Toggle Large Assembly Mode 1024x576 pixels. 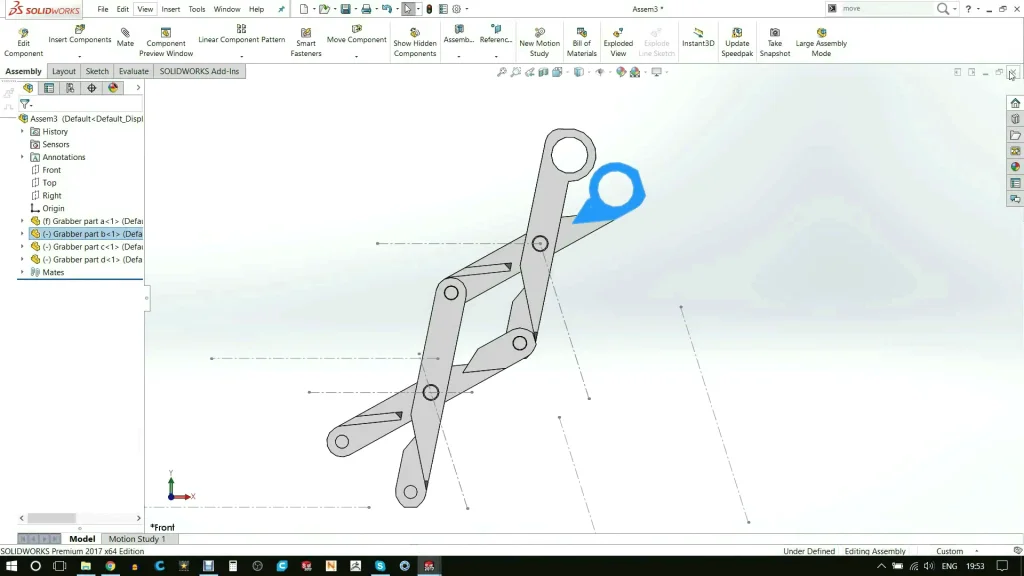821,42
